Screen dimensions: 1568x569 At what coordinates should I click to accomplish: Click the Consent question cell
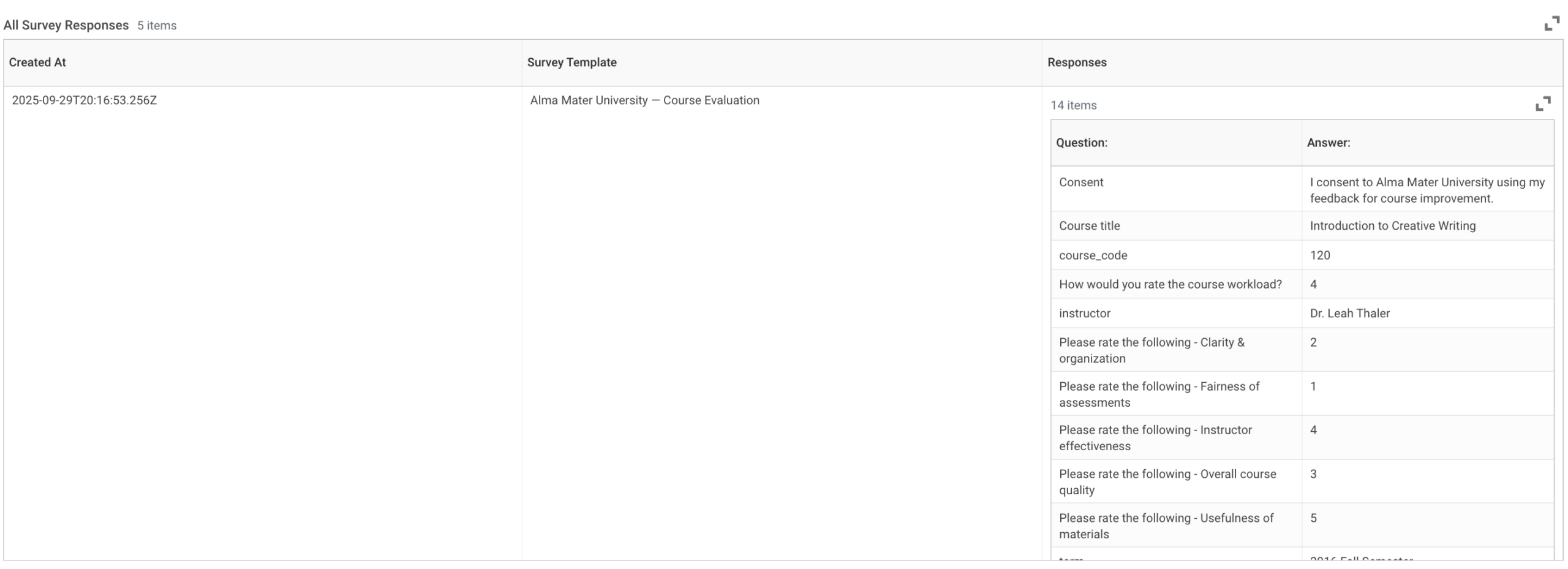click(x=1081, y=183)
